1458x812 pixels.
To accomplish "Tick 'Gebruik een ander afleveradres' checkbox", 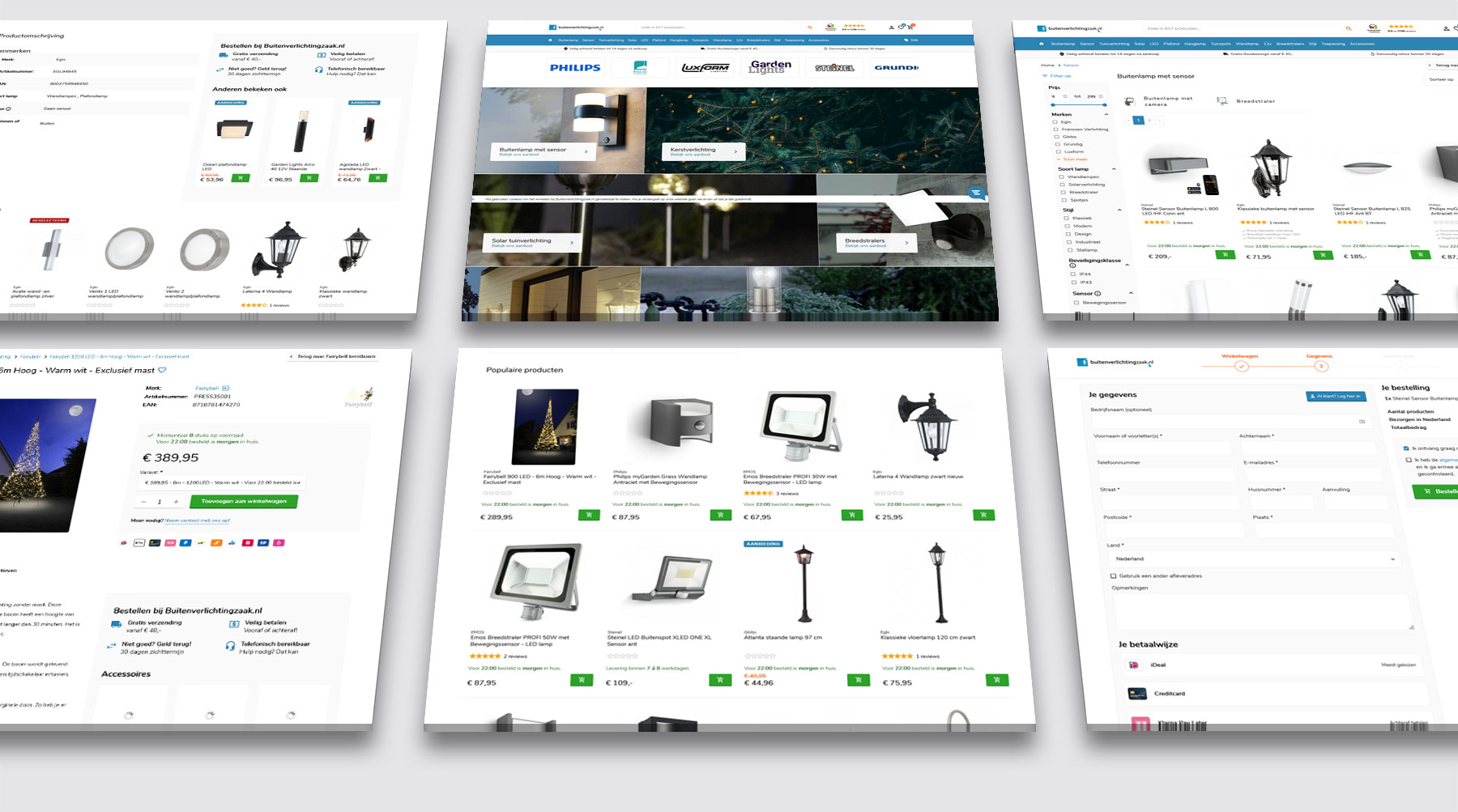I will (1113, 576).
